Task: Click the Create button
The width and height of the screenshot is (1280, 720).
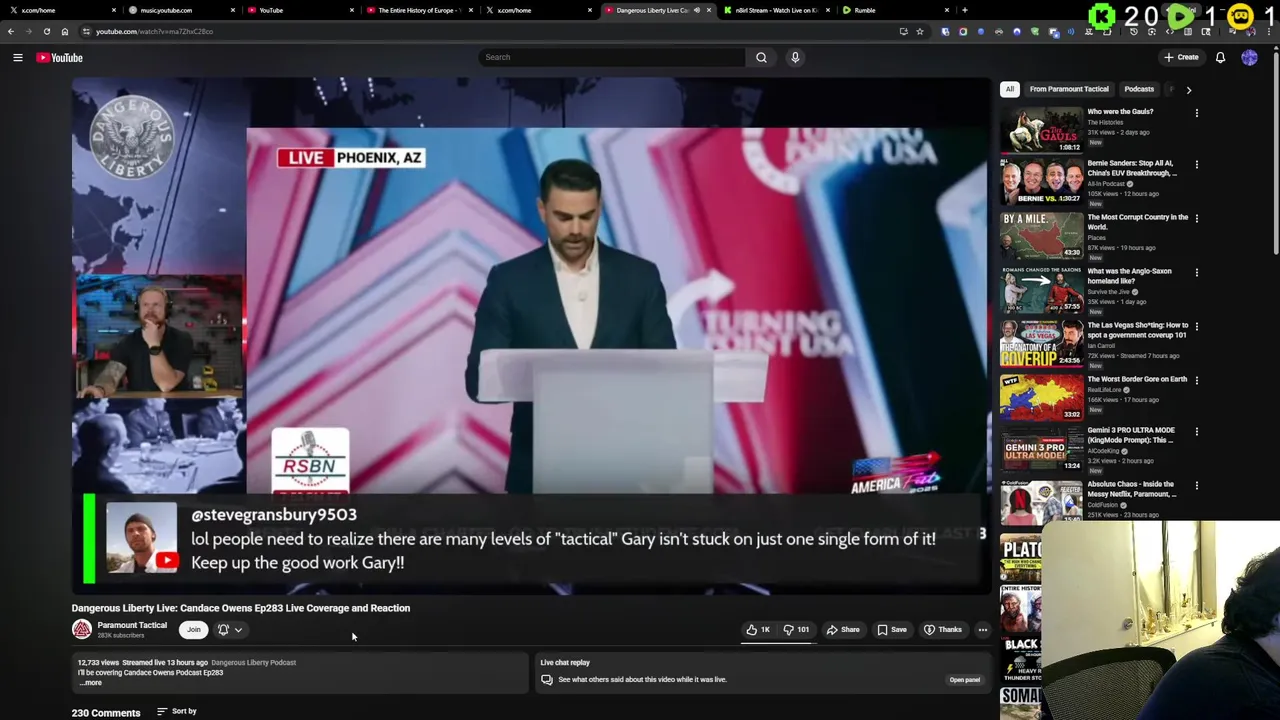Action: tap(1181, 57)
